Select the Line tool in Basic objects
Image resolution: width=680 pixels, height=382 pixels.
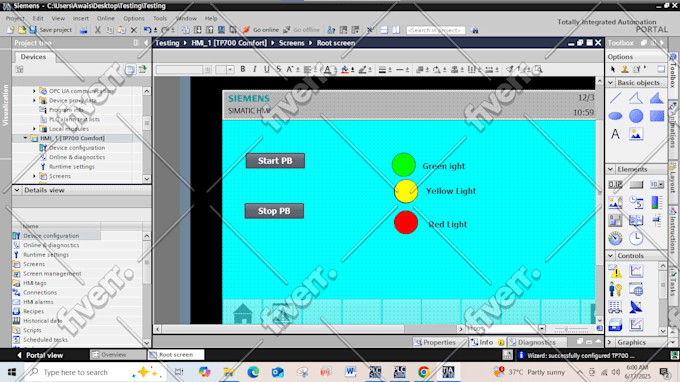[615, 98]
